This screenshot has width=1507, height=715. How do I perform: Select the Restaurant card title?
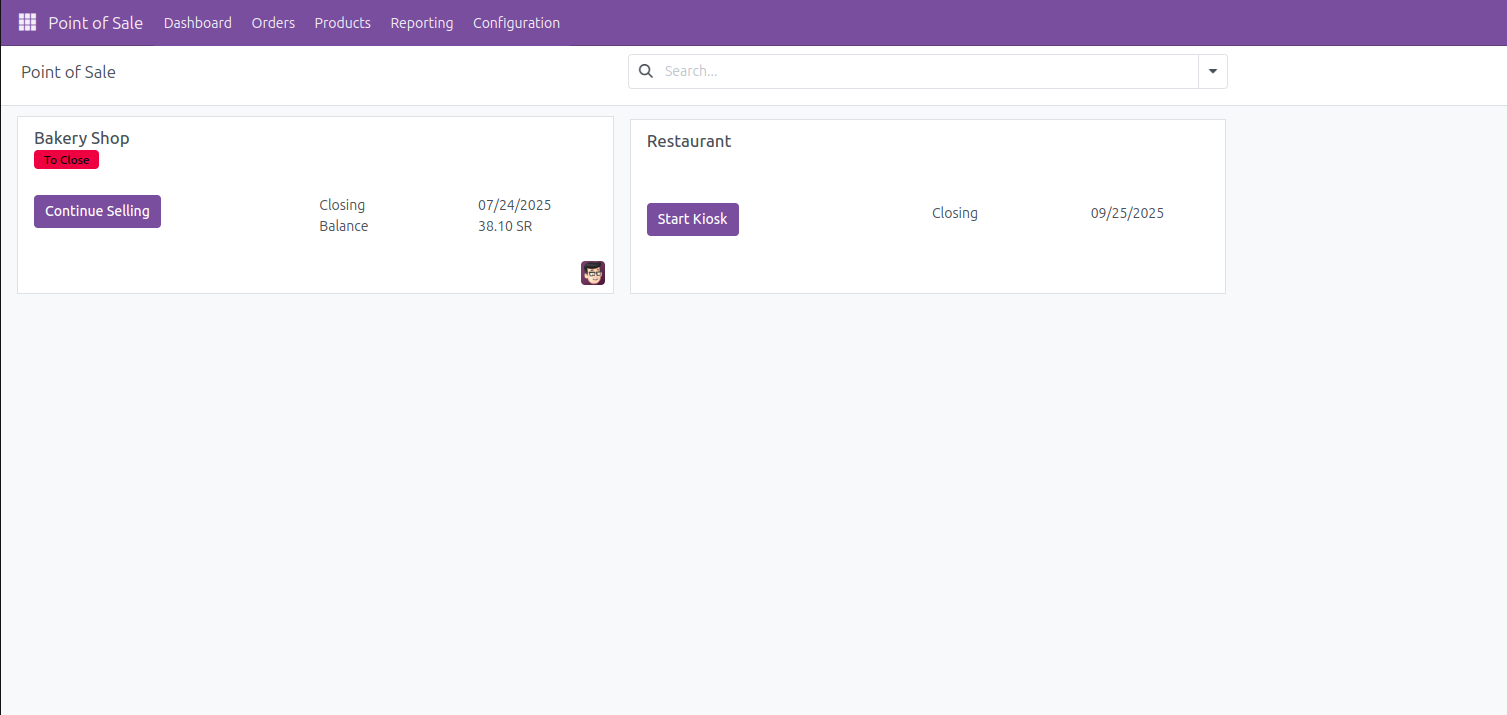(689, 141)
